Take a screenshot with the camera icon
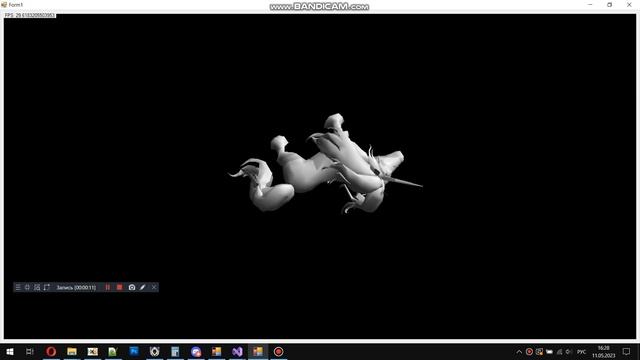Image resolution: width=640 pixels, height=360 pixels. [x=132, y=287]
